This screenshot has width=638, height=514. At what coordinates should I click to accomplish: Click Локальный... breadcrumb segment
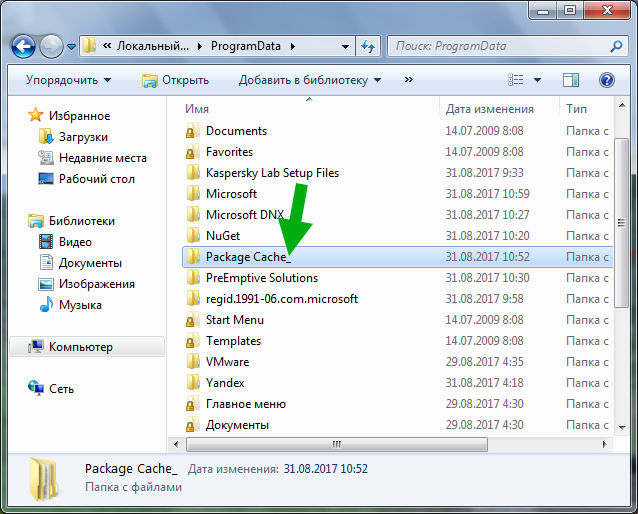[x=153, y=46]
